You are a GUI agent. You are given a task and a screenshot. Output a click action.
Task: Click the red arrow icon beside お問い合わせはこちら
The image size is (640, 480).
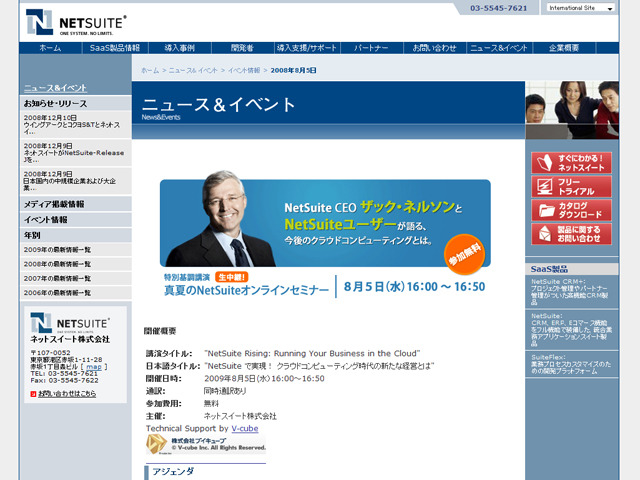pyautogui.click(x=33, y=394)
